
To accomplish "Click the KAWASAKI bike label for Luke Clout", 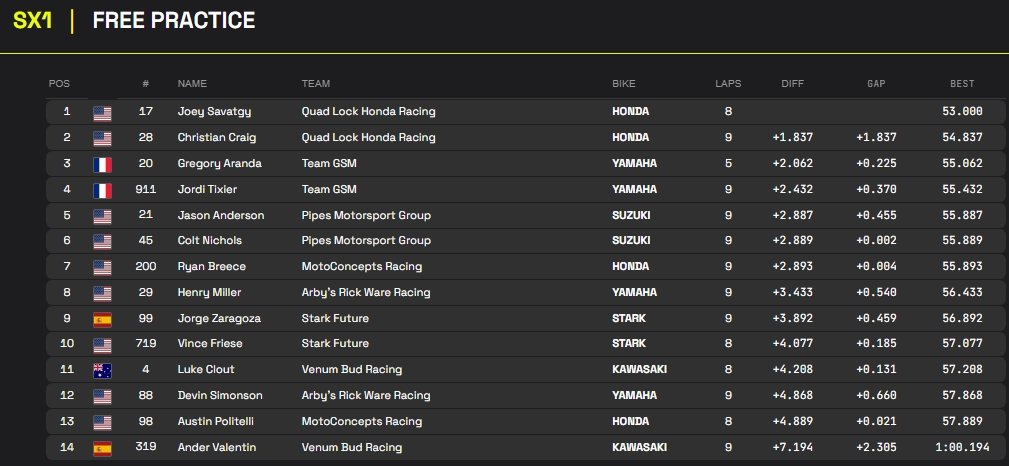I will 640,370.
